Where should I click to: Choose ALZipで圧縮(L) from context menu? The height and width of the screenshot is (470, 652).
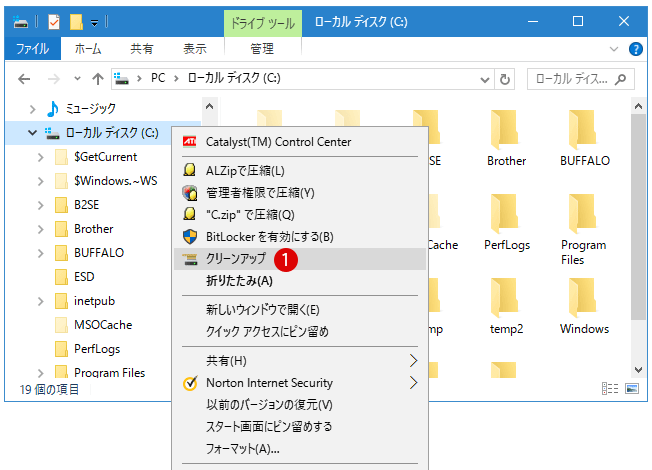click(x=300, y=171)
